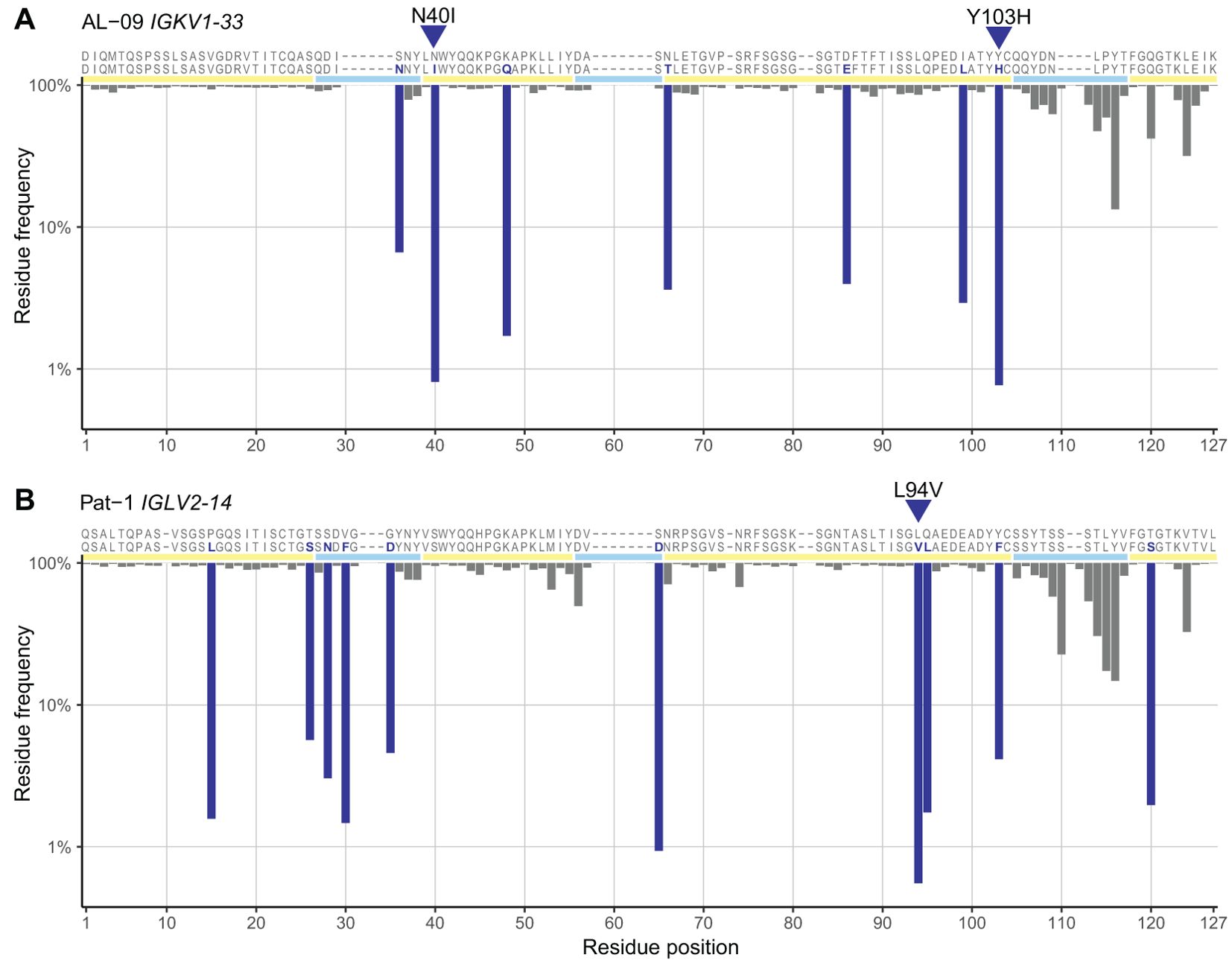
Task: Click the blue bar at residue 99 in panel A
Action: click(x=963, y=194)
